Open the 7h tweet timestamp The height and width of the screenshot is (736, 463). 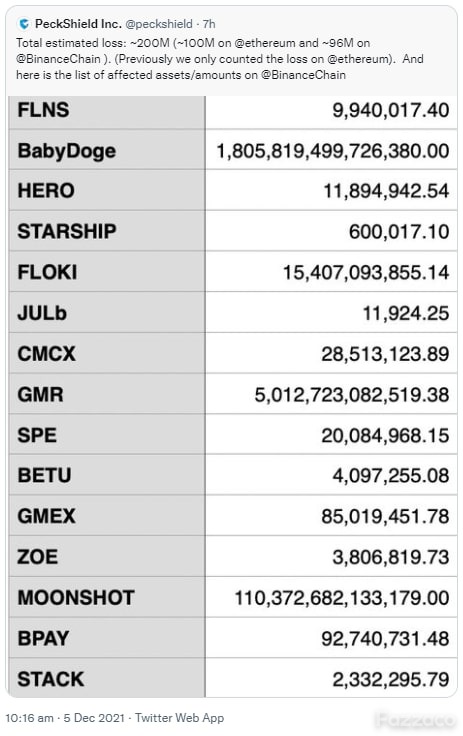coord(209,23)
